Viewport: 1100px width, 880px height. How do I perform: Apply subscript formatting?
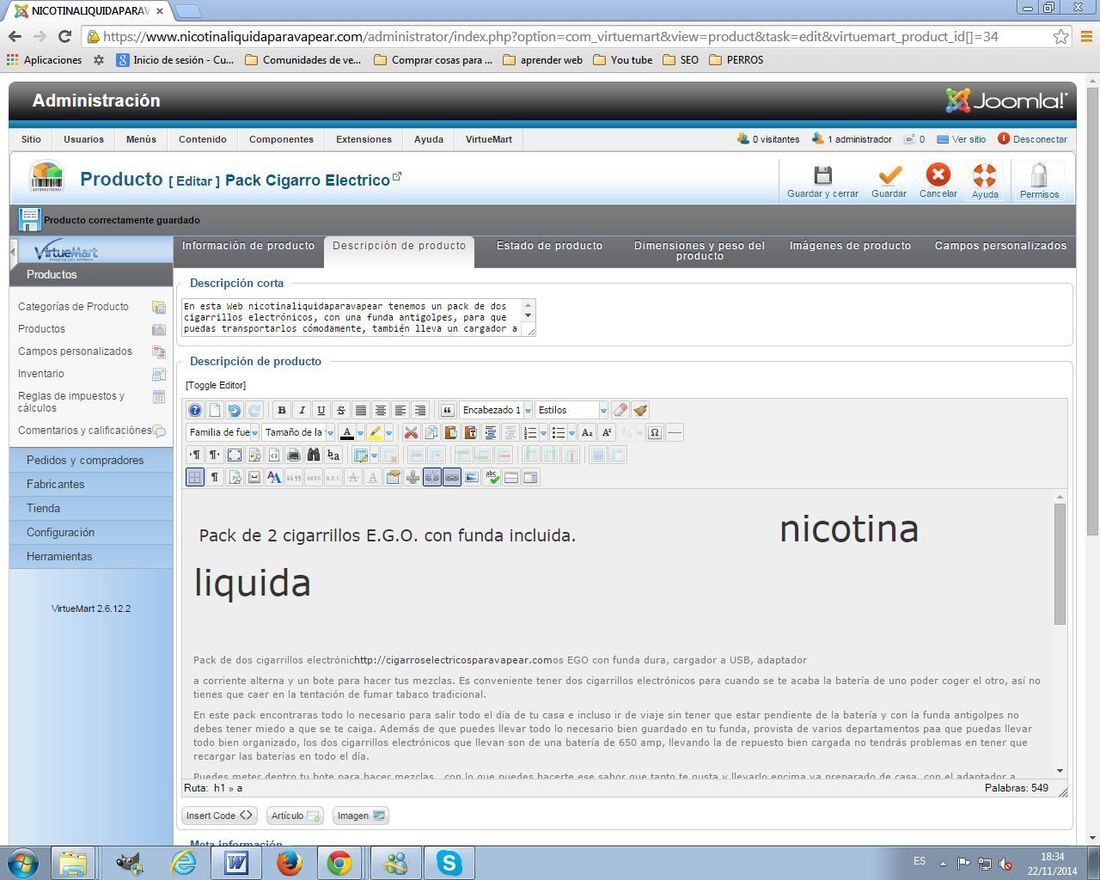point(587,432)
